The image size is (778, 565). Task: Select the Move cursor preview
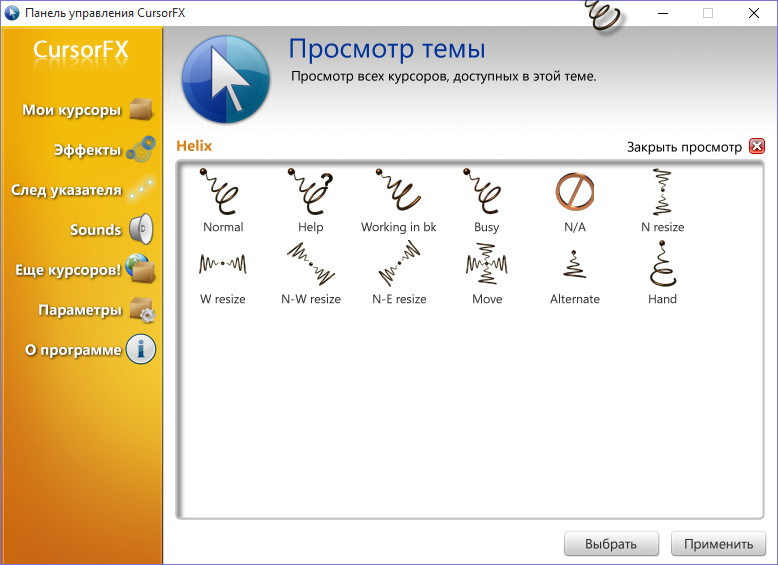pyautogui.click(x=487, y=263)
